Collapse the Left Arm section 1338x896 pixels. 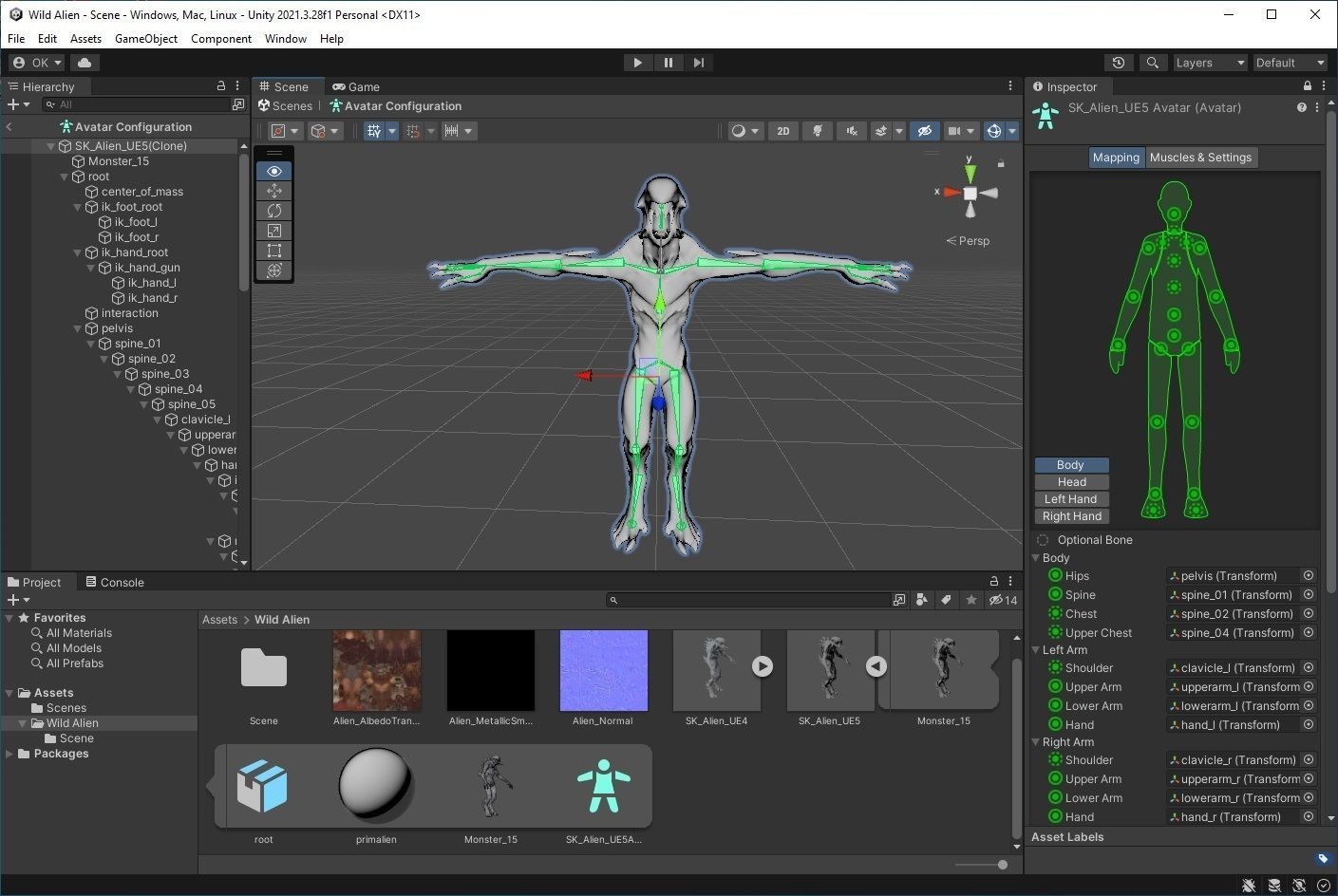(x=1036, y=650)
